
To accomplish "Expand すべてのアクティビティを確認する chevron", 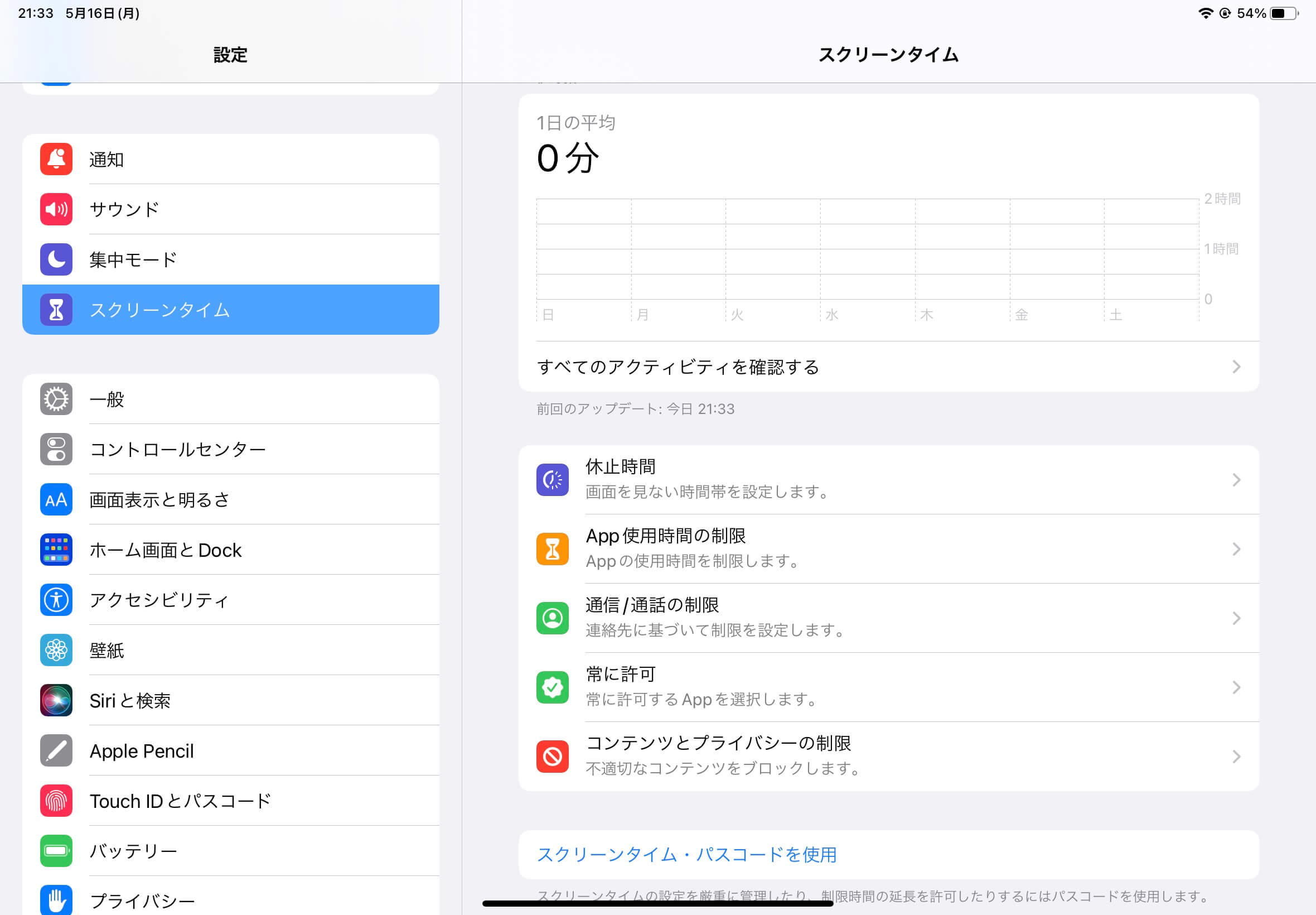I will click(x=1236, y=367).
